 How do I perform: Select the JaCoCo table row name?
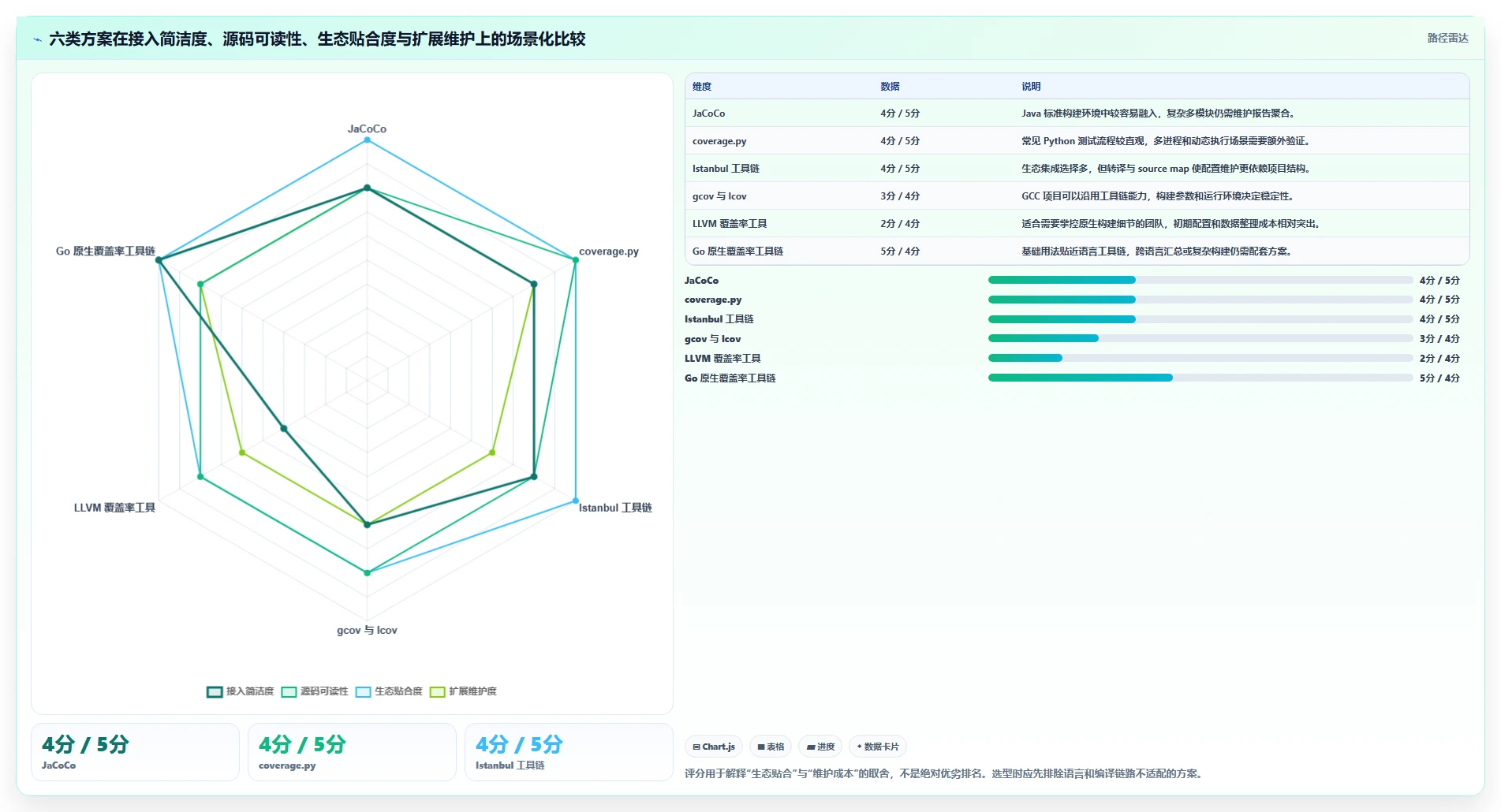tap(708, 114)
